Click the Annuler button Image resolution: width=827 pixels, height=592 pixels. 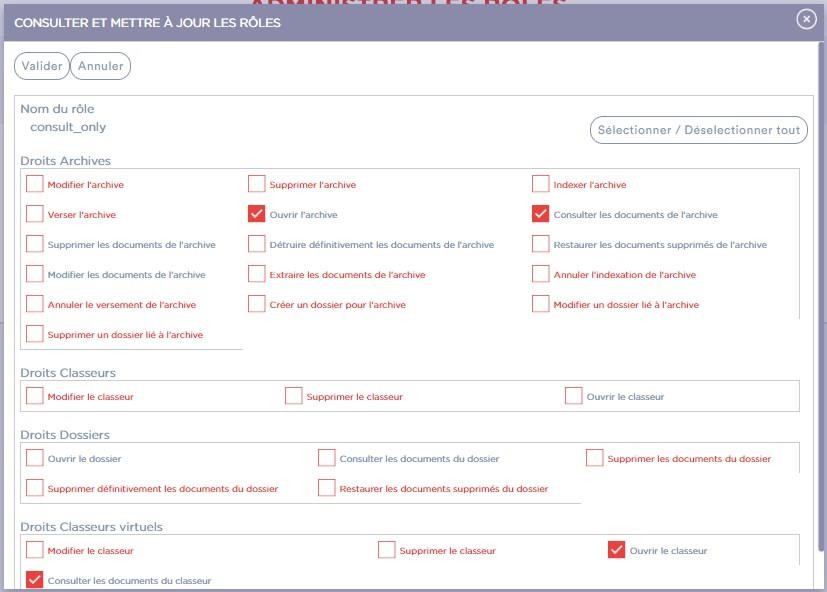point(101,66)
